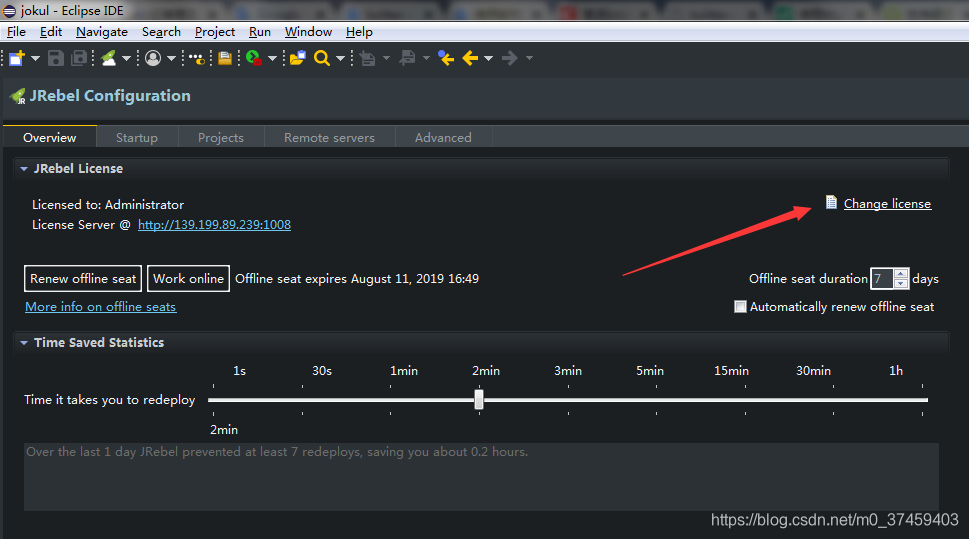Open the Forward history dropdown arrow
The height and width of the screenshot is (539, 969).
(529, 59)
